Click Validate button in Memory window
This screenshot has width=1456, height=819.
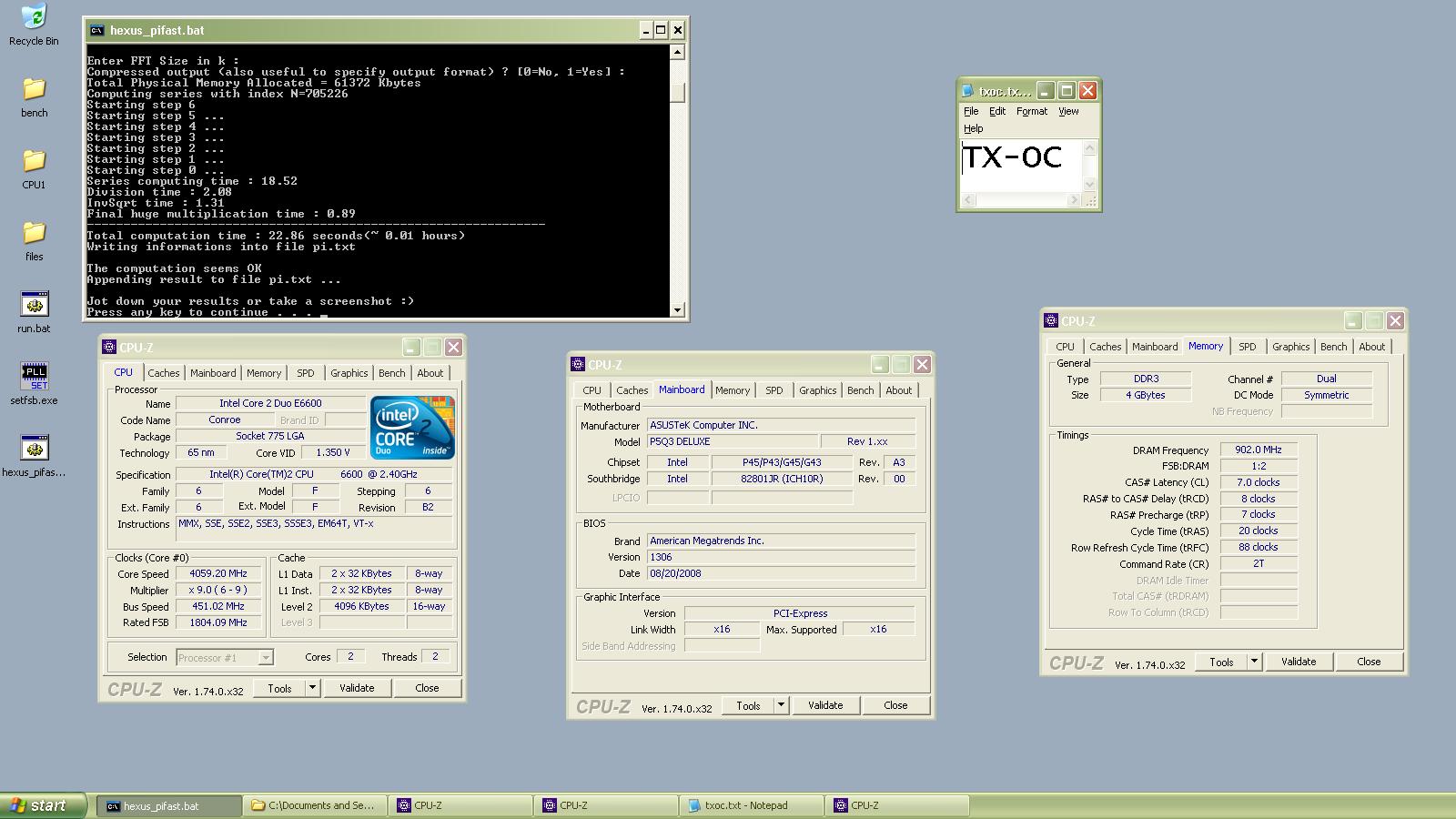[x=1299, y=662]
